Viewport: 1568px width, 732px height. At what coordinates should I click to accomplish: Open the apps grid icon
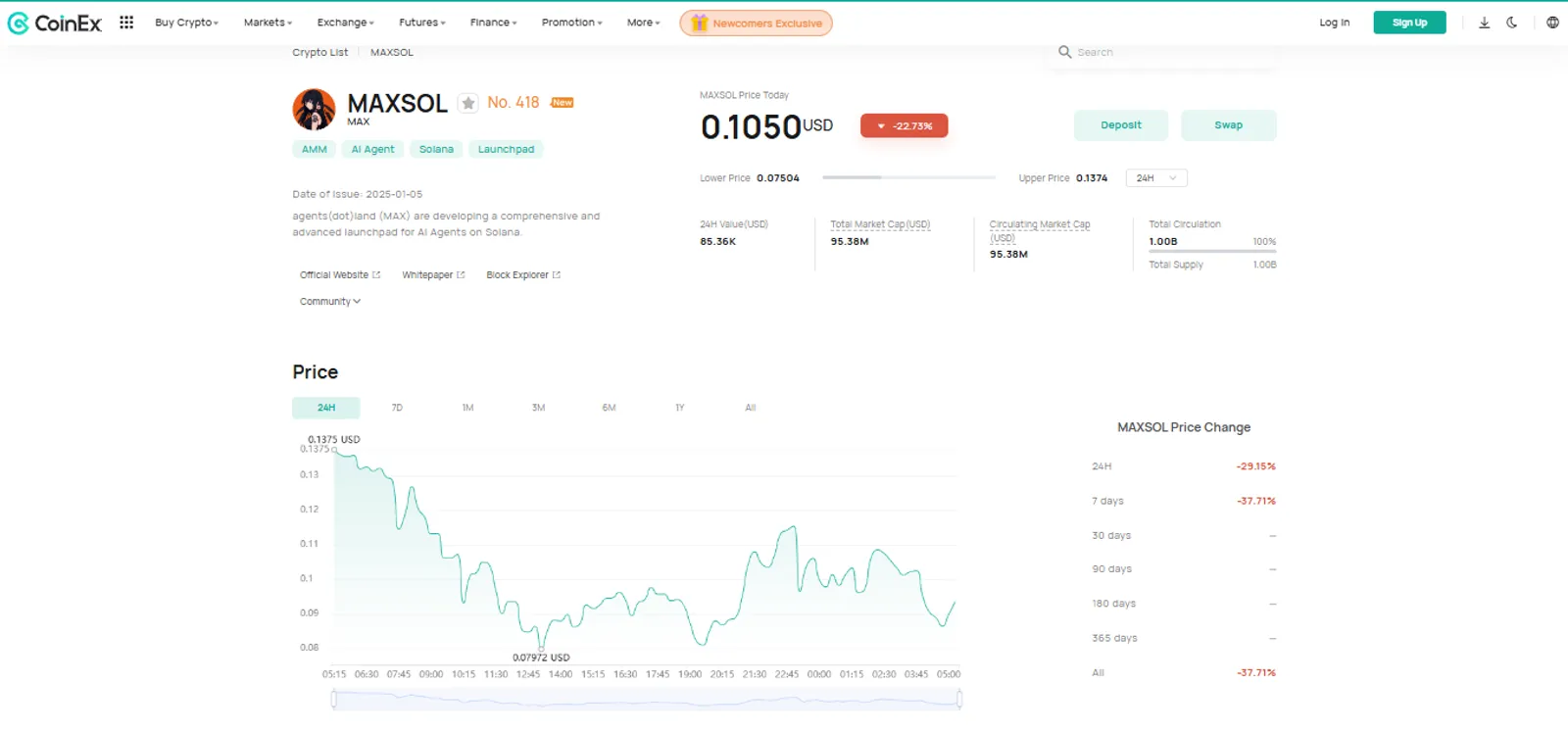point(126,22)
